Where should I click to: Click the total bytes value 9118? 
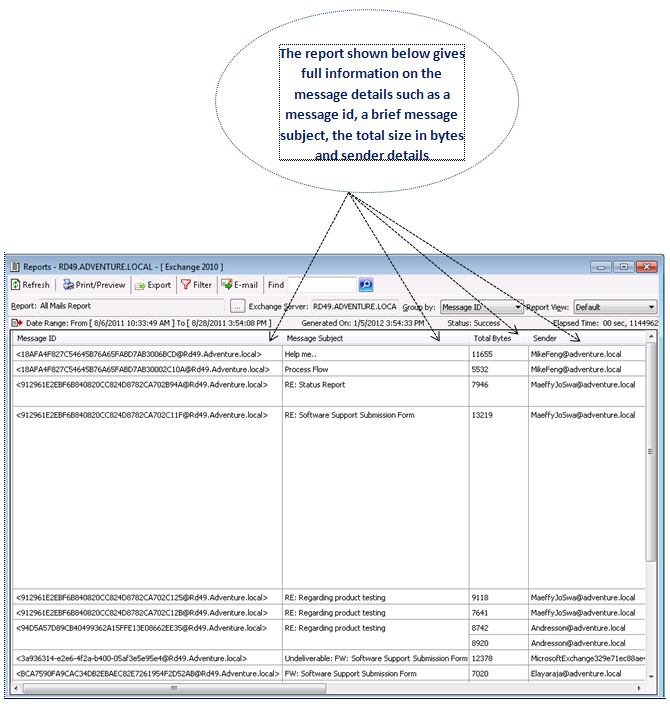tap(480, 598)
